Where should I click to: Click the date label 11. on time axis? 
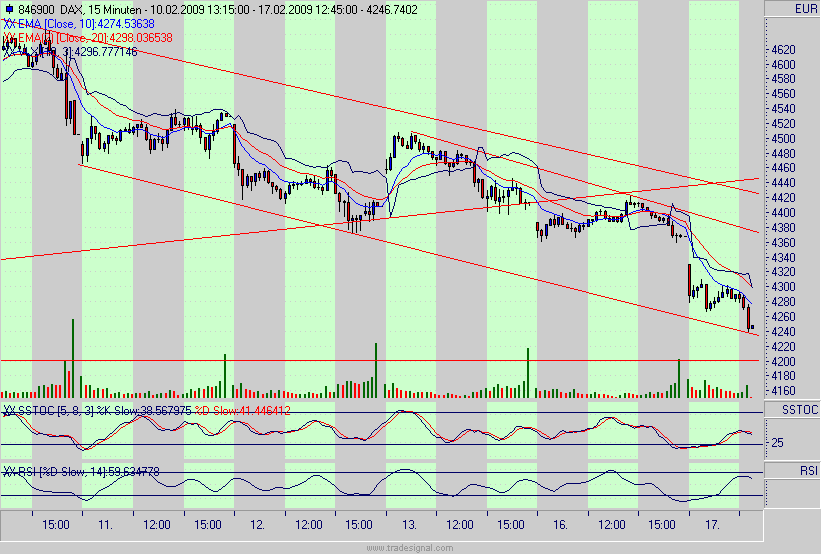click(106, 525)
